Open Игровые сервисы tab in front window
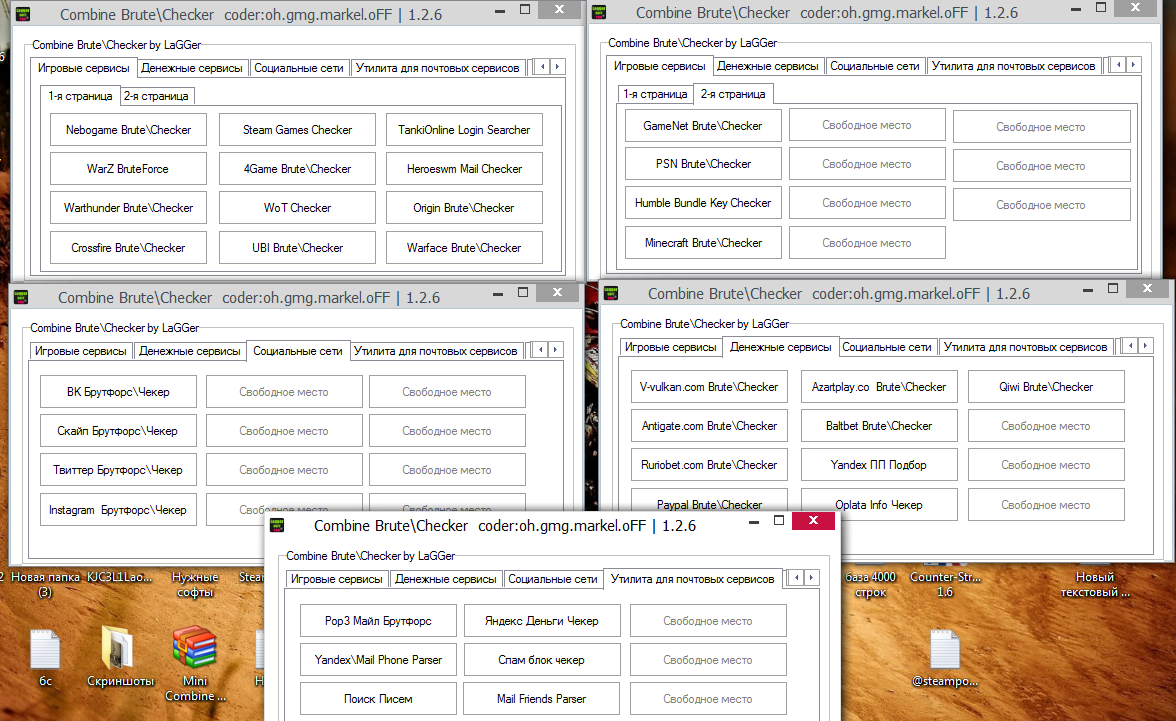Screen dimensions: 1176x721 pos(337,579)
